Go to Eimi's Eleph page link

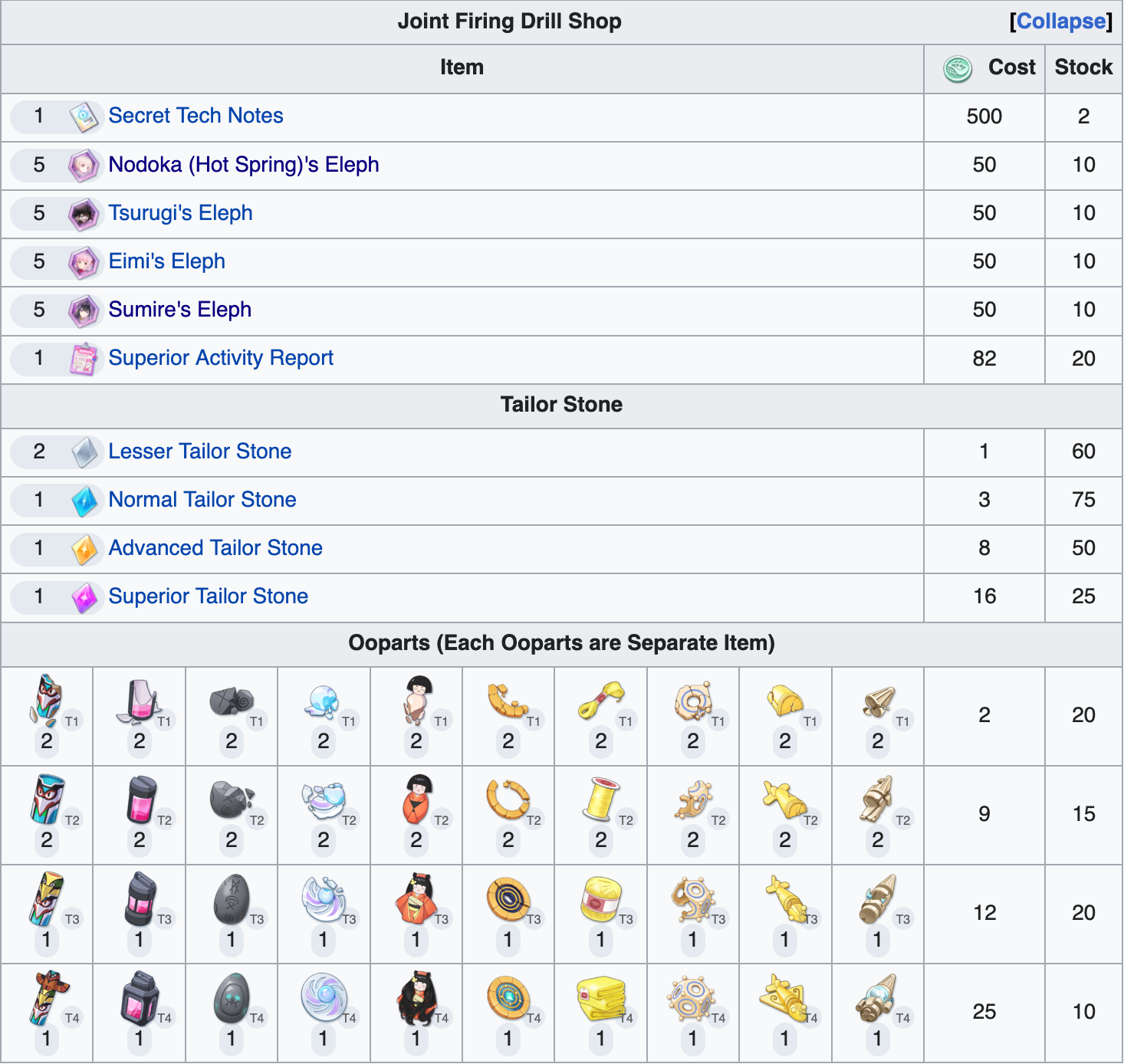click(166, 261)
